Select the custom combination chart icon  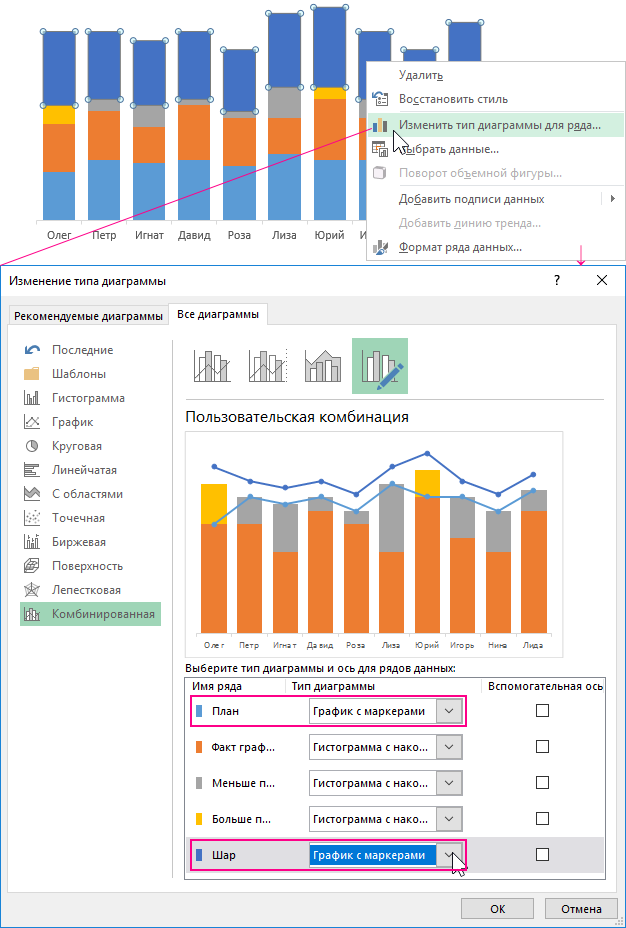pyautogui.click(x=380, y=366)
